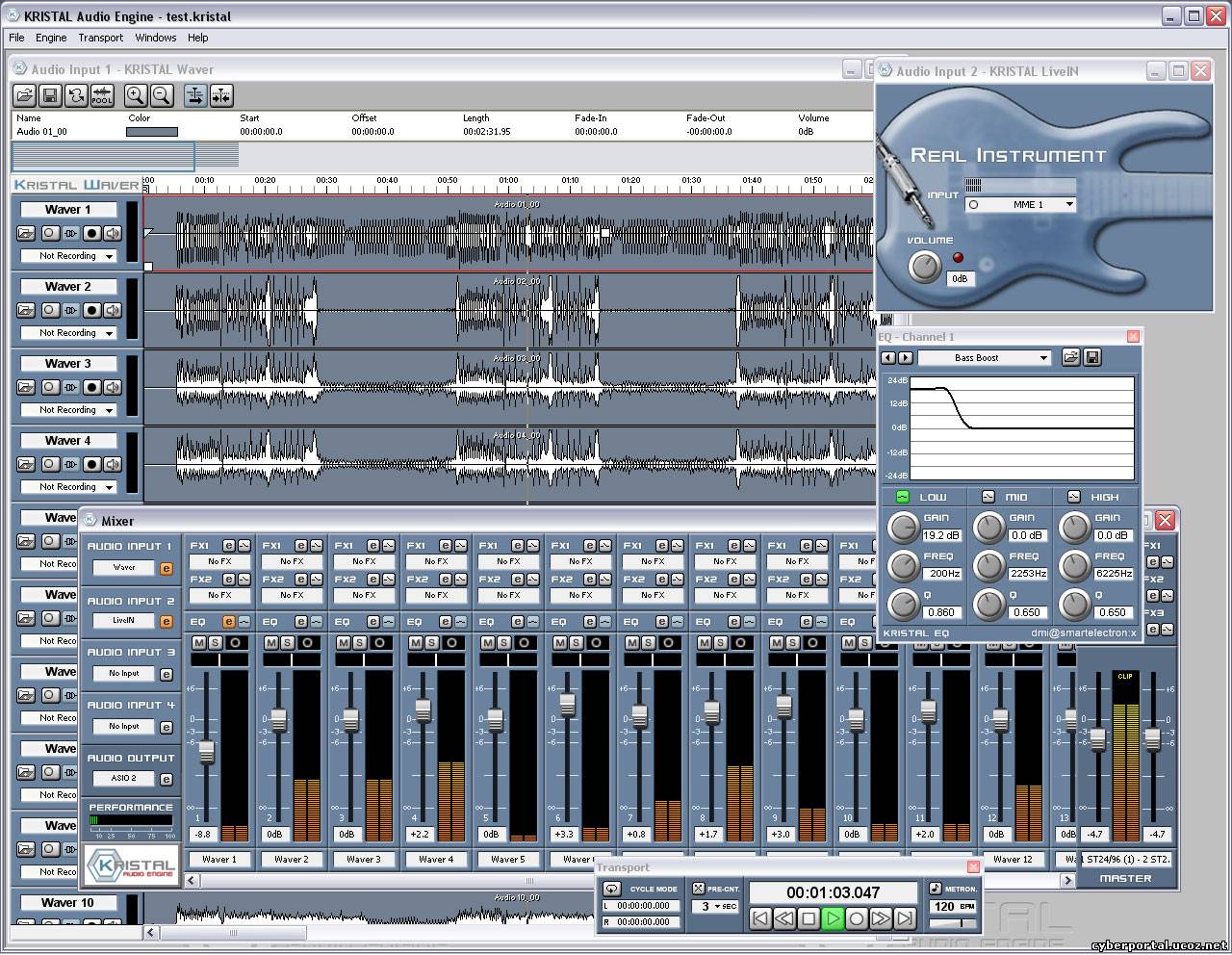Click the cycle L position field
Viewport: 1232px width, 955px height.
pyautogui.click(x=643, y=906)
